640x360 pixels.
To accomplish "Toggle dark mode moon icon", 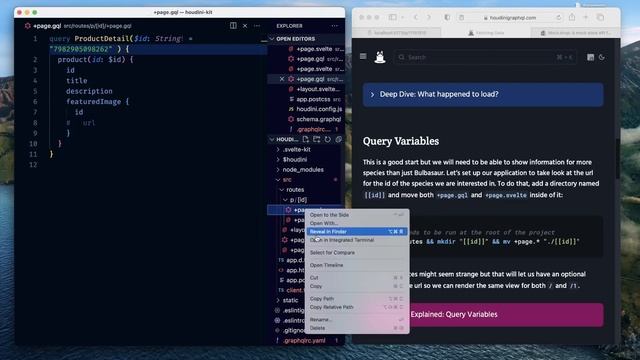I will pos(602,57).
